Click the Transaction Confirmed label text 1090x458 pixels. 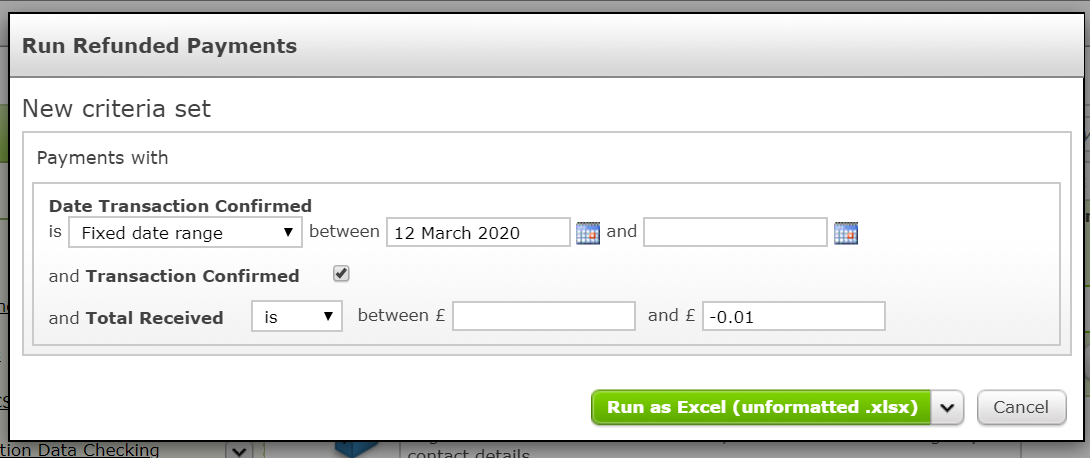click(193, 276)
